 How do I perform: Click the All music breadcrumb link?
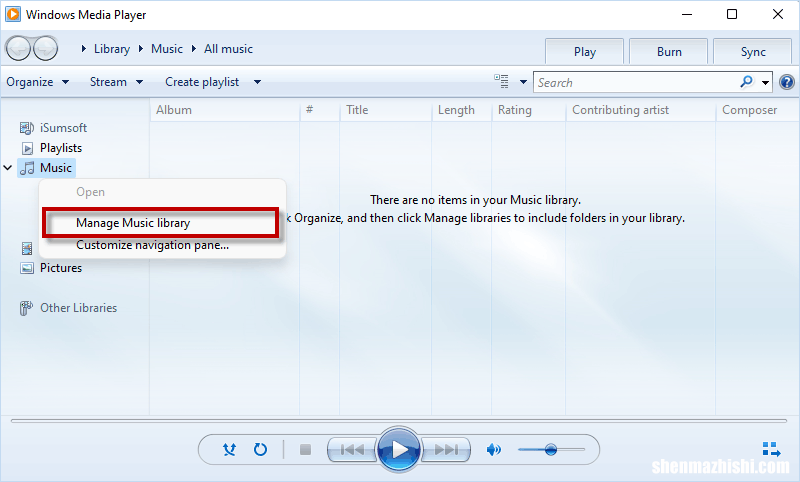coord(228,49)
